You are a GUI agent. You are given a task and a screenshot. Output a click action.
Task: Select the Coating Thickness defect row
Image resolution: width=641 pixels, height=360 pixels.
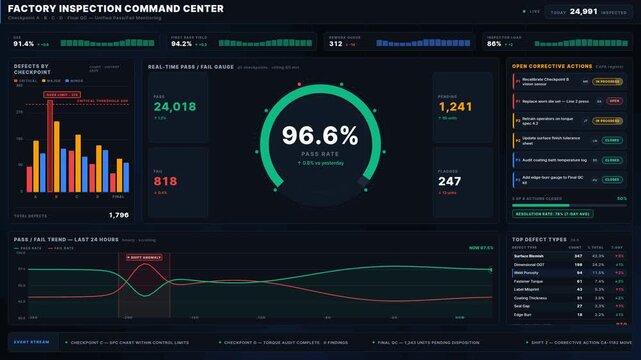[568, 298]
